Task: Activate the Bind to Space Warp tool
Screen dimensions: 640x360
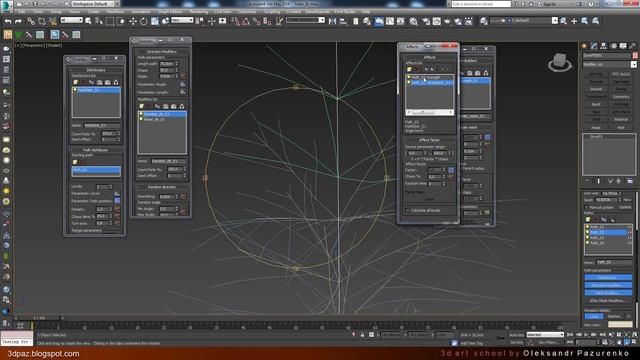Action: [x=53, y=21]
